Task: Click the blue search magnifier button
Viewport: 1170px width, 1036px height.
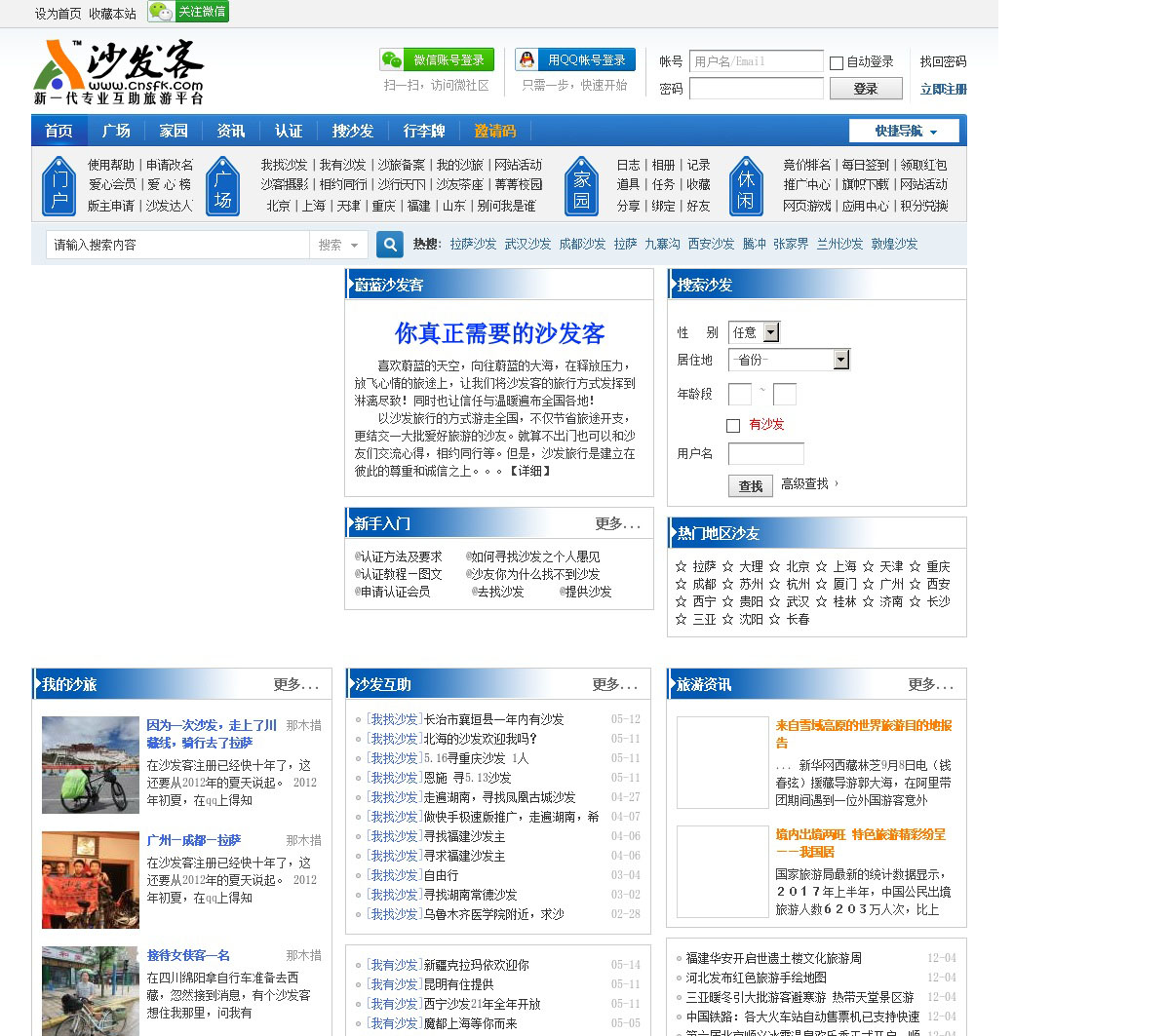Action: tap(389, 245)
